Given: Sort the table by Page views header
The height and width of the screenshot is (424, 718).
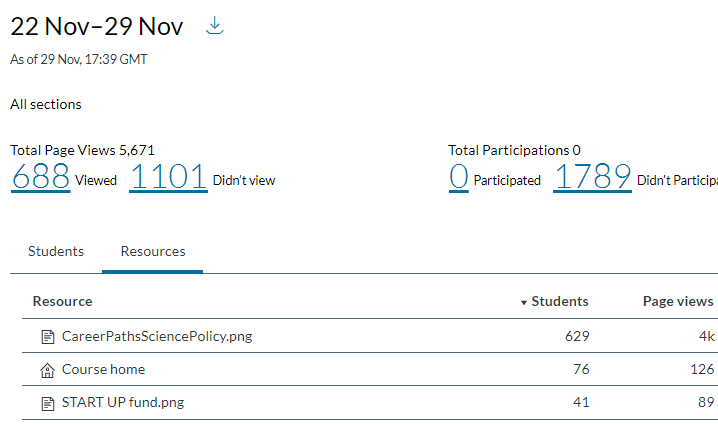Looking at the screenshot, I should [677, 301].
